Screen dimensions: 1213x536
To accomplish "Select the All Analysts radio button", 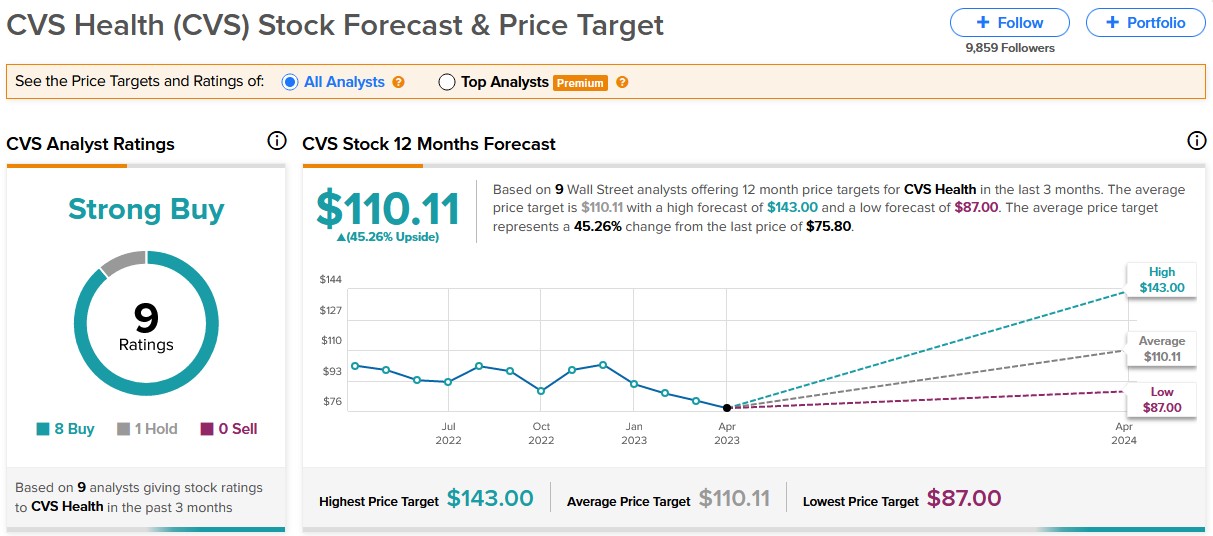I will tap(290, 82).
